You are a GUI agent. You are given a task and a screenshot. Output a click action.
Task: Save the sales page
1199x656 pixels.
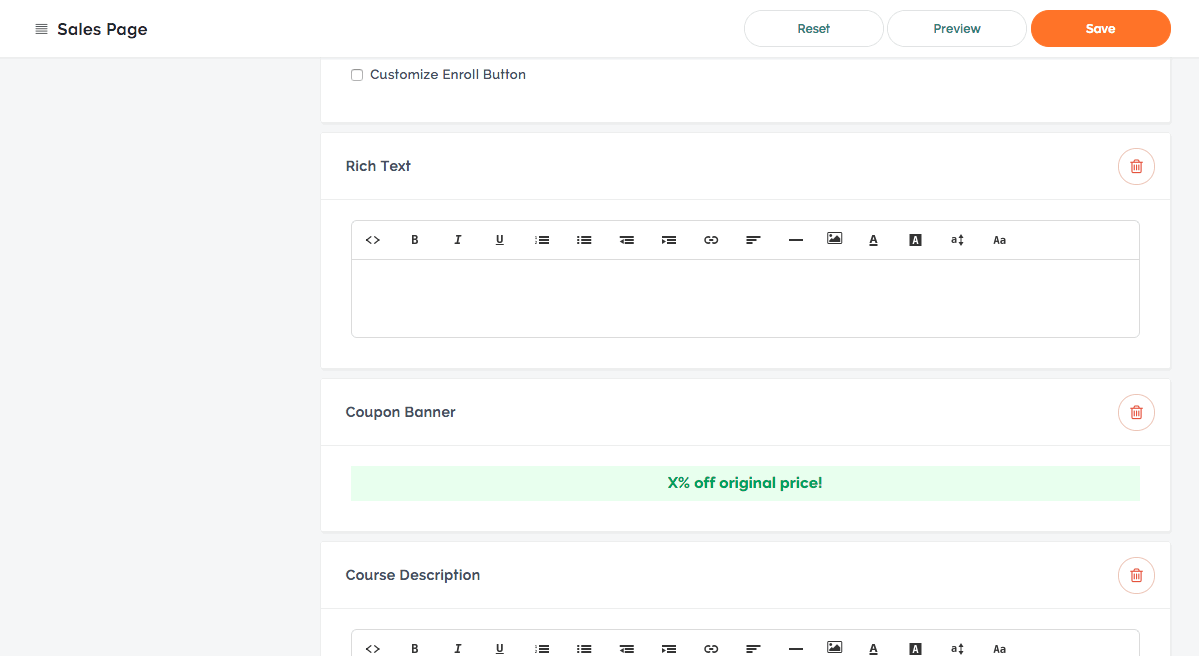click(x=1100, y=29)
